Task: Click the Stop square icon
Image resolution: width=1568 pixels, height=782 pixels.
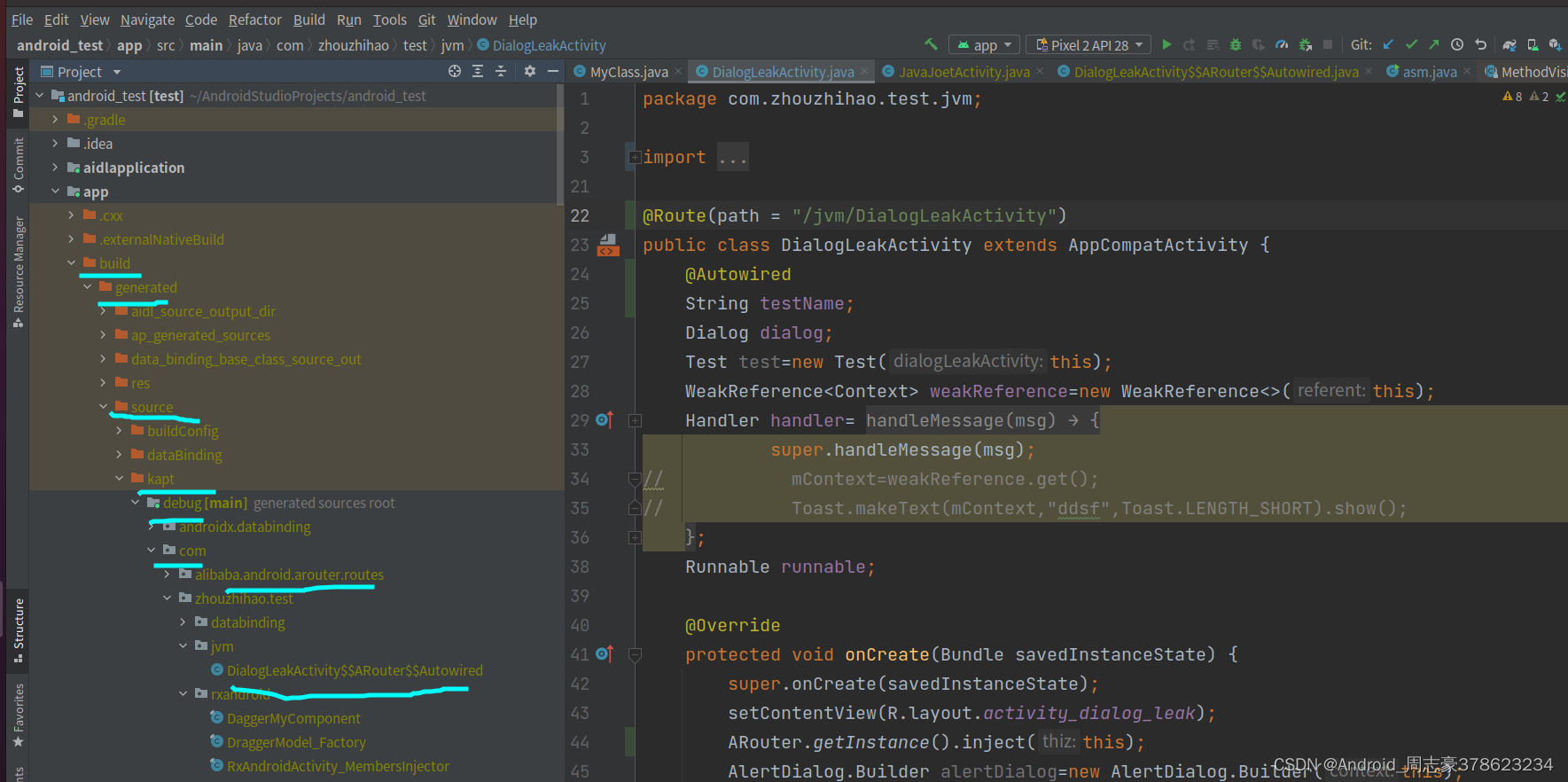Action: tap(1328, 44)
